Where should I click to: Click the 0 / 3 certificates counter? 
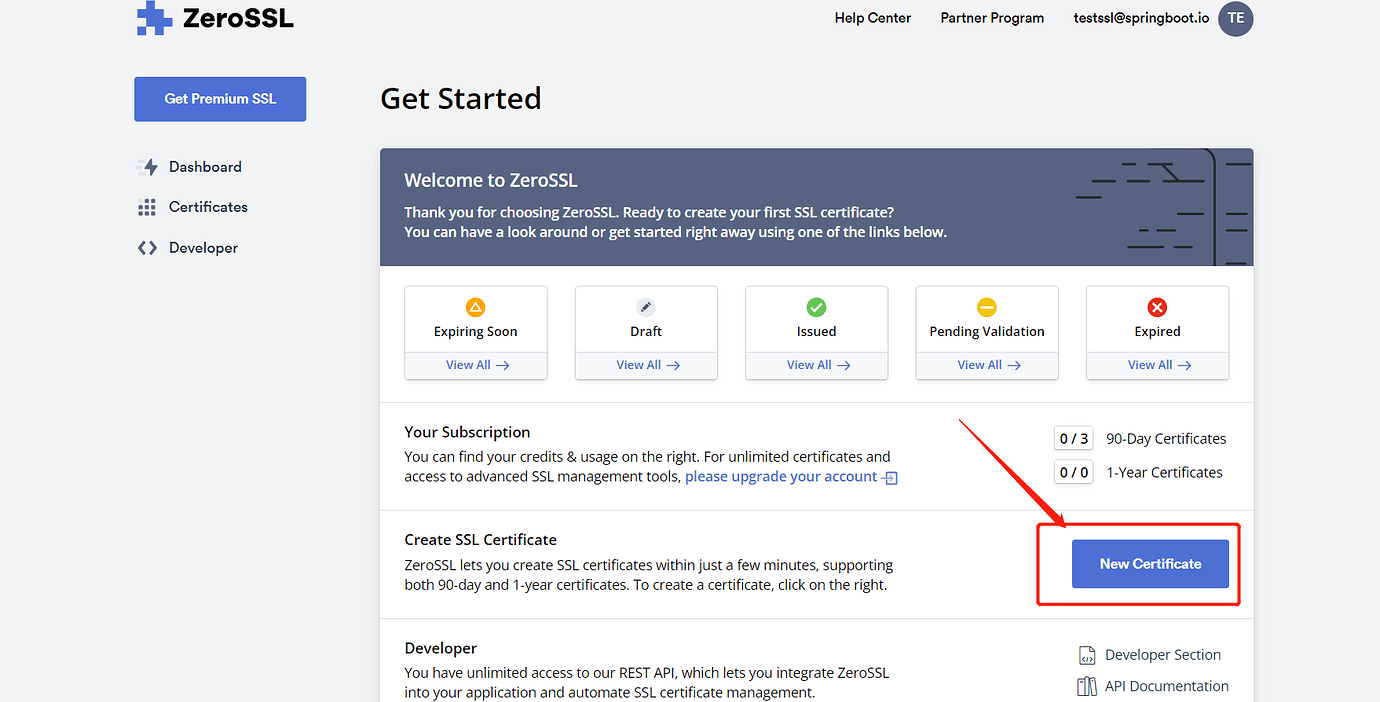click(1074, 439)
